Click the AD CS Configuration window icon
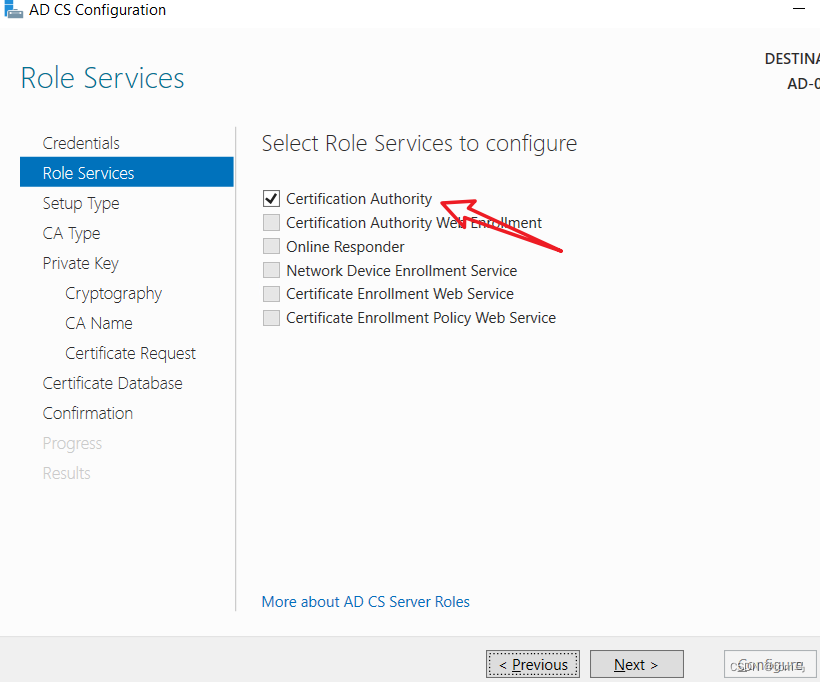 [x=13, y=9]
